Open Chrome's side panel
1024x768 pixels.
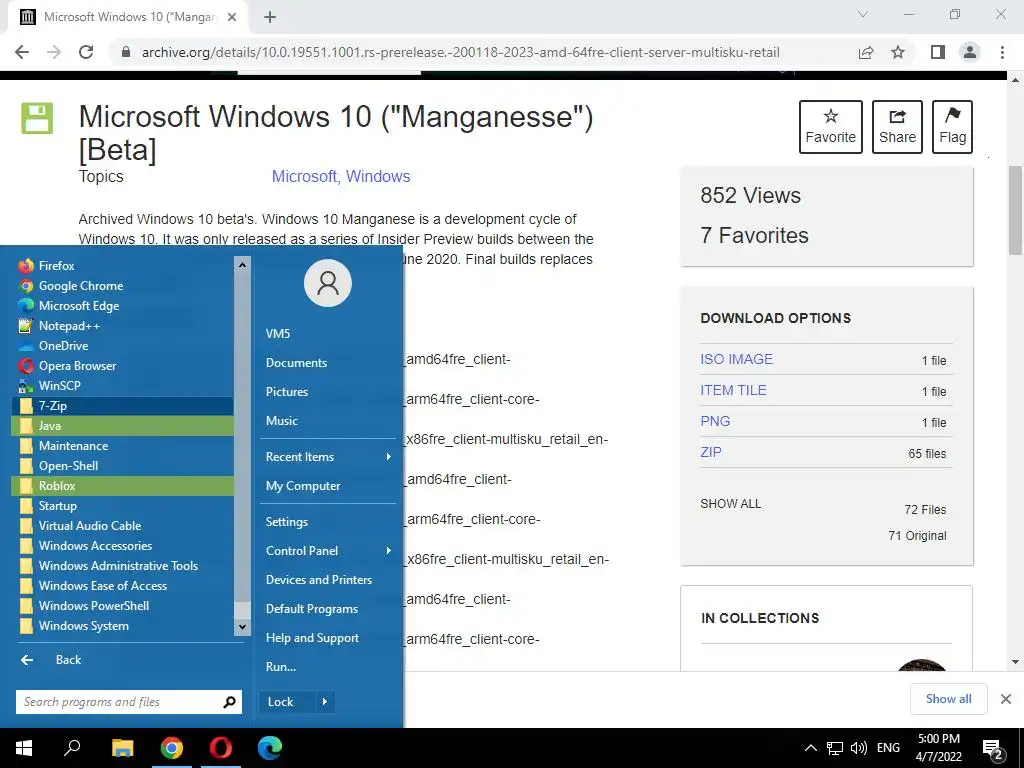click(x=938, y=52)
